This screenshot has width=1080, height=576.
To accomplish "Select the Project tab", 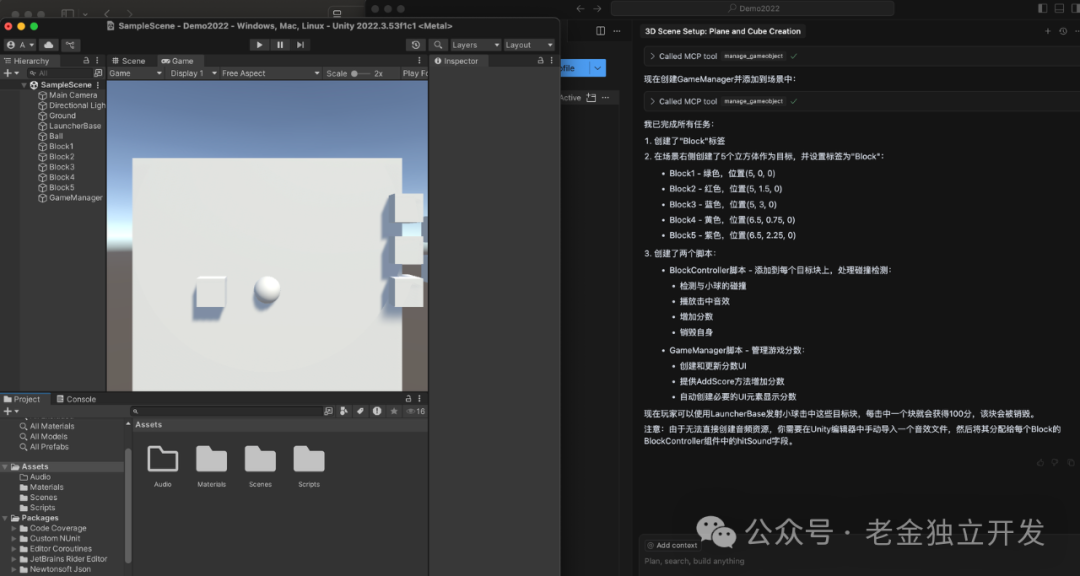I will pyautogui.click(x=22, y=399).
